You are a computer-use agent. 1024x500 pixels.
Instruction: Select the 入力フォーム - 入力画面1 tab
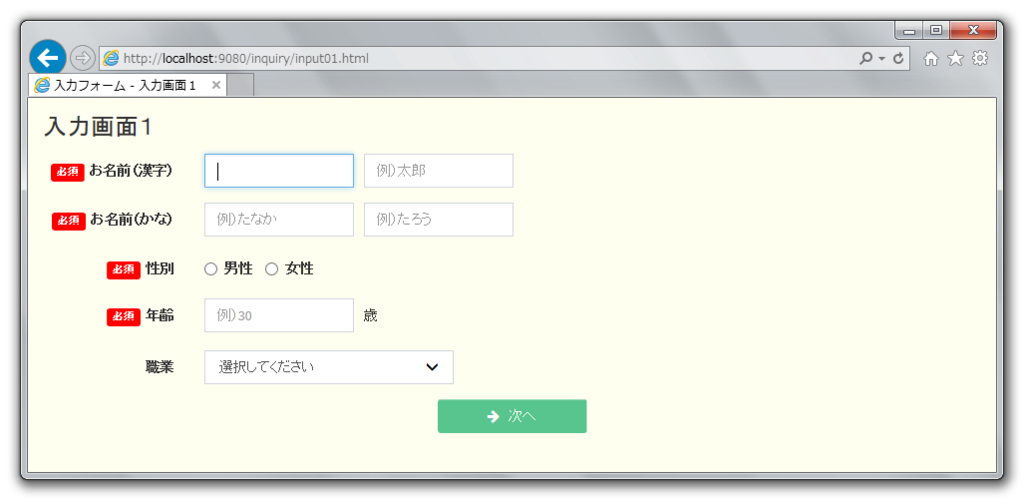tap(128, 86)
